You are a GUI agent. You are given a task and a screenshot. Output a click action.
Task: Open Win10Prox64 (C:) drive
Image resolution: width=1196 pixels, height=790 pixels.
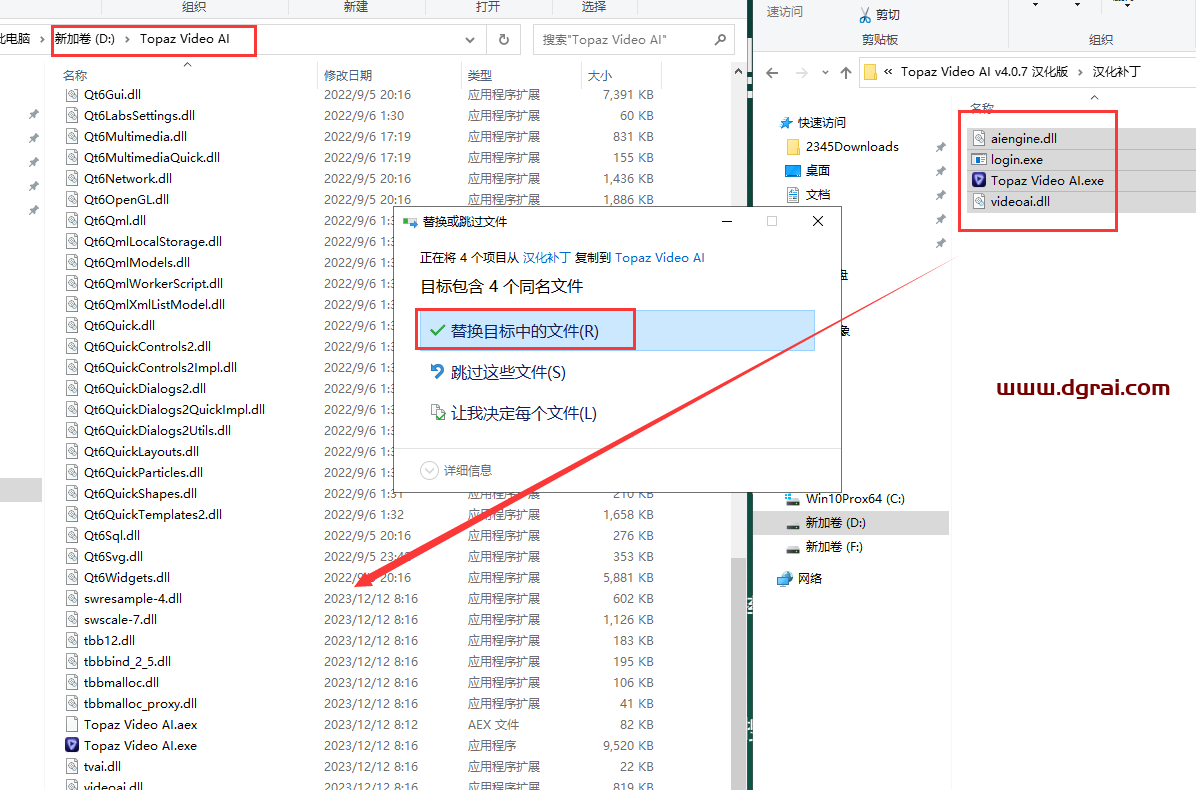tap(854, 499)
